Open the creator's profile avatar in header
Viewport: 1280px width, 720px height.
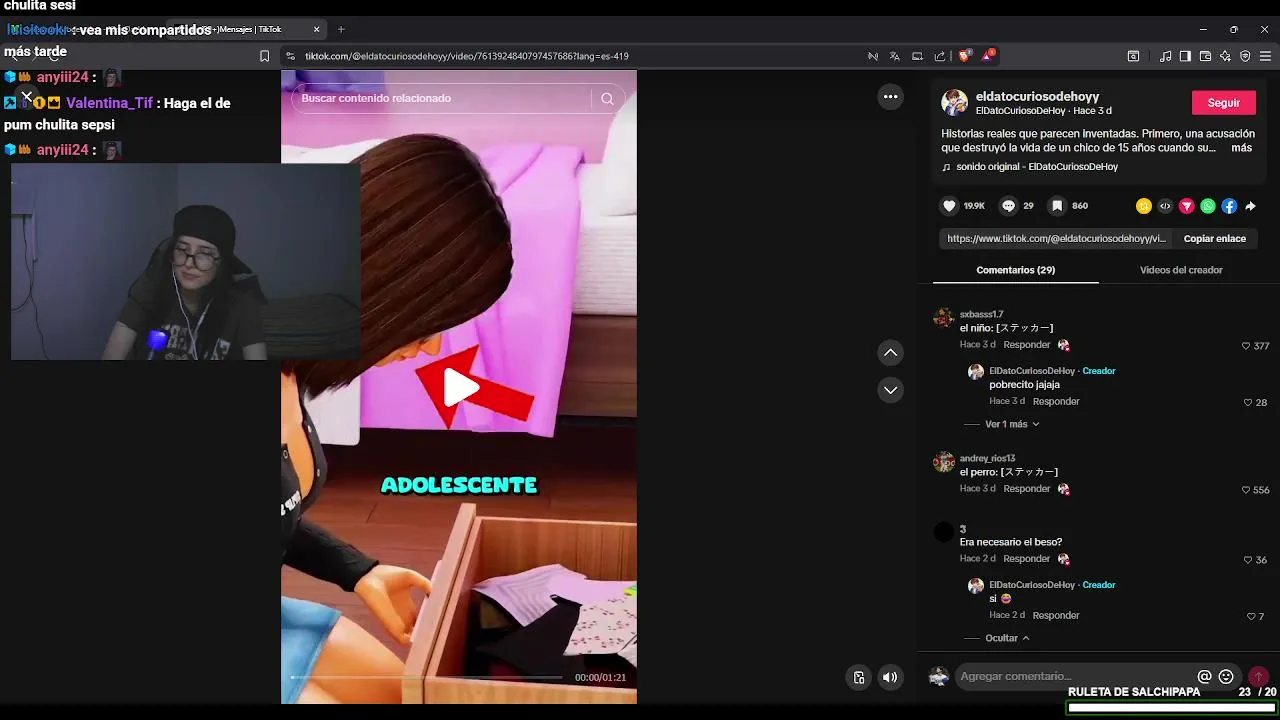tap(954, 103)
